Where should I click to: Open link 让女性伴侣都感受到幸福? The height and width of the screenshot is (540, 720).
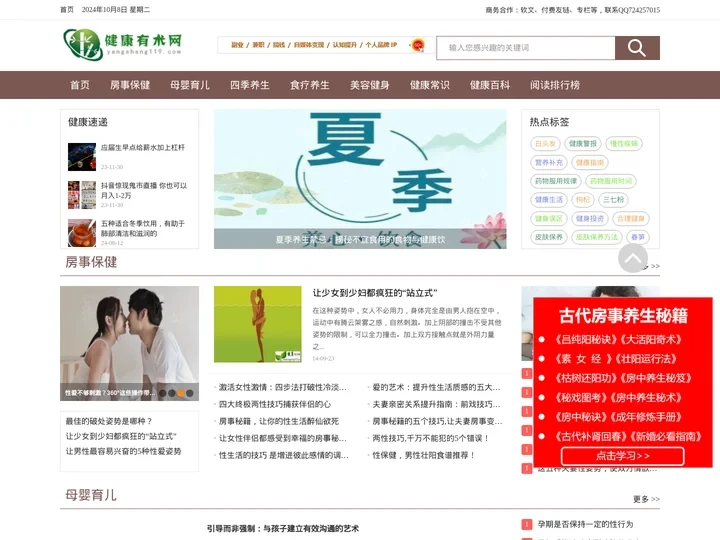(282, 439)
